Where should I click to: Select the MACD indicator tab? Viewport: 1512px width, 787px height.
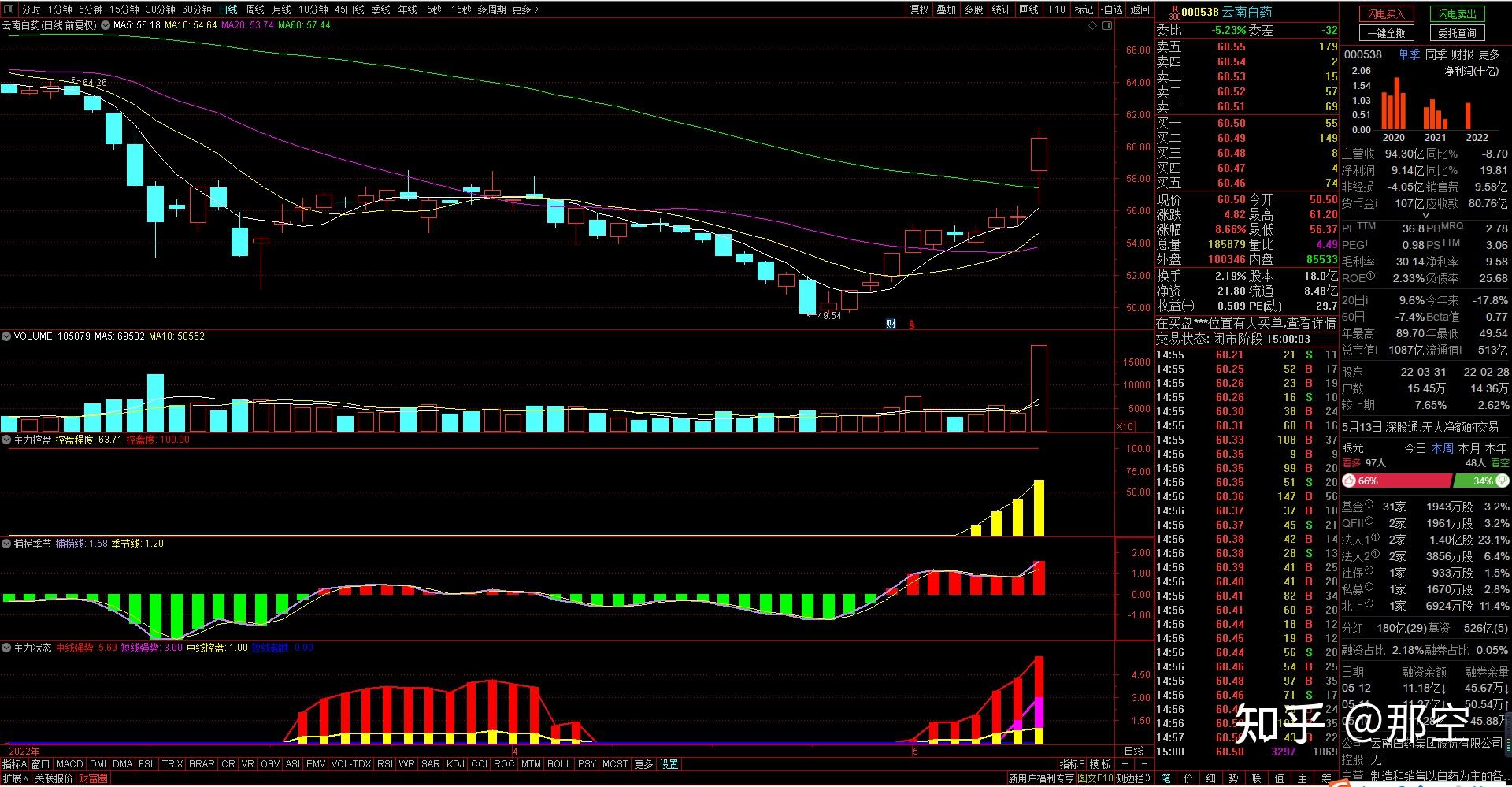(69, 764)
